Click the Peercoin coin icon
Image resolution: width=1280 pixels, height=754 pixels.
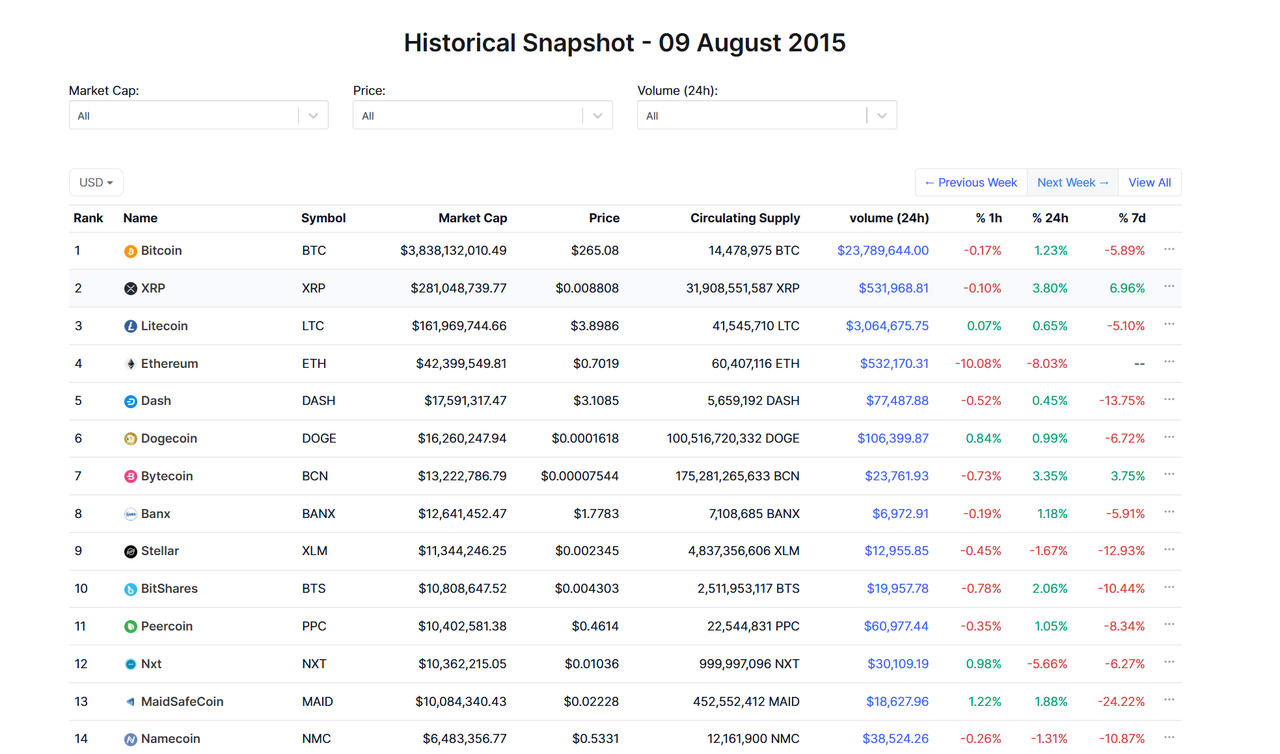[130, 627]
